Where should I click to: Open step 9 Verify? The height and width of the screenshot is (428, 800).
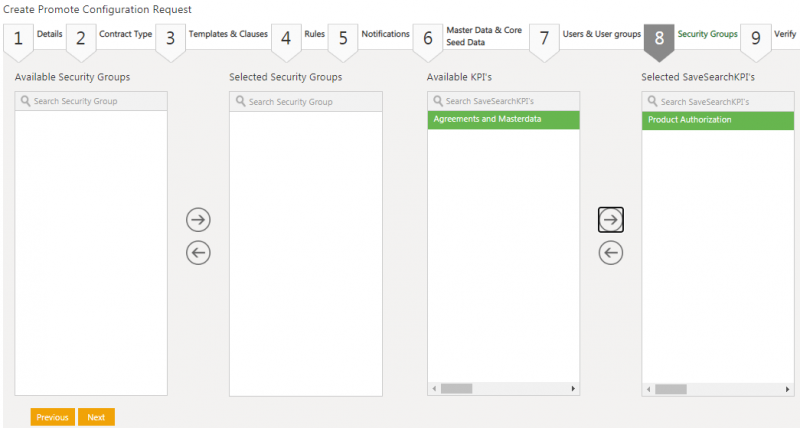[770, 36]
